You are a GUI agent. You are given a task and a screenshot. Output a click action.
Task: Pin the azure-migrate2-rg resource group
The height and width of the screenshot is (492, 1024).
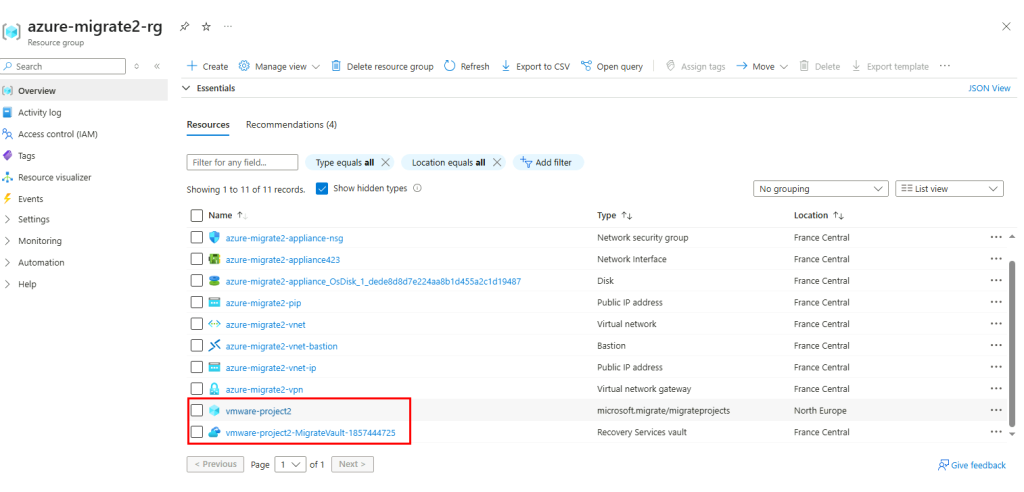click(x=185, y=27)
